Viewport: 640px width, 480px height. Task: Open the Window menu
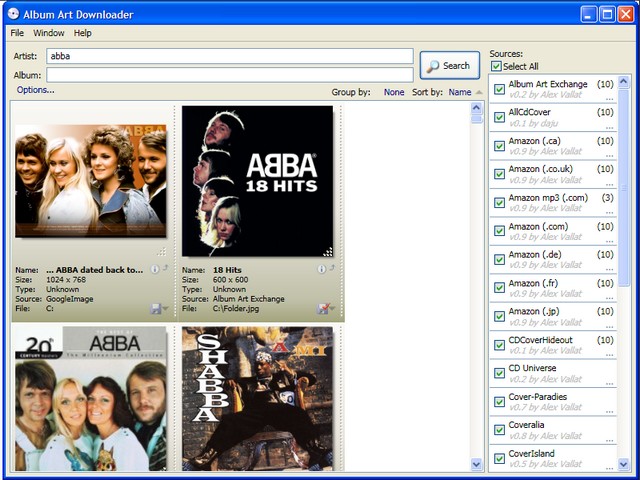pos(49,33)
